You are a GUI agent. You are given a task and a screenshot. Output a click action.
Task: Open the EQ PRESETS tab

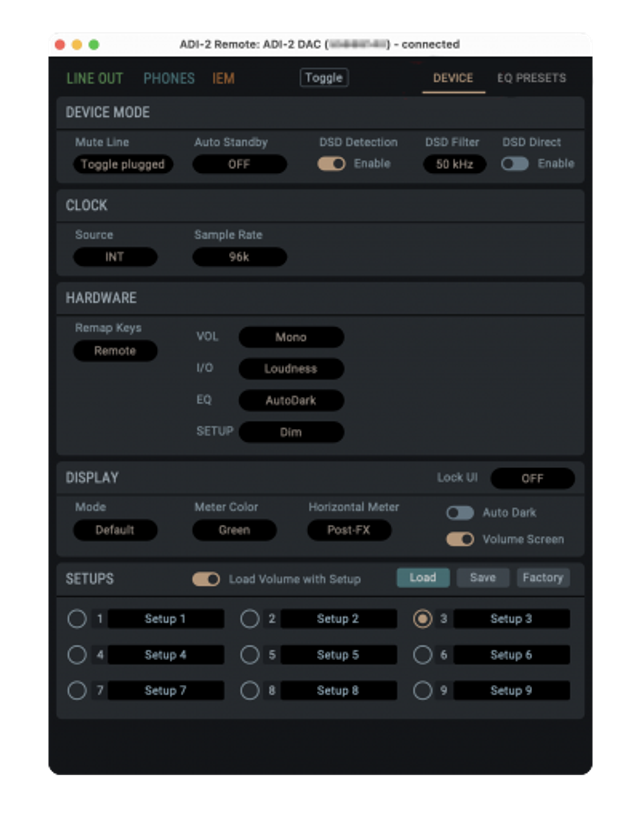tap(532, 78)
